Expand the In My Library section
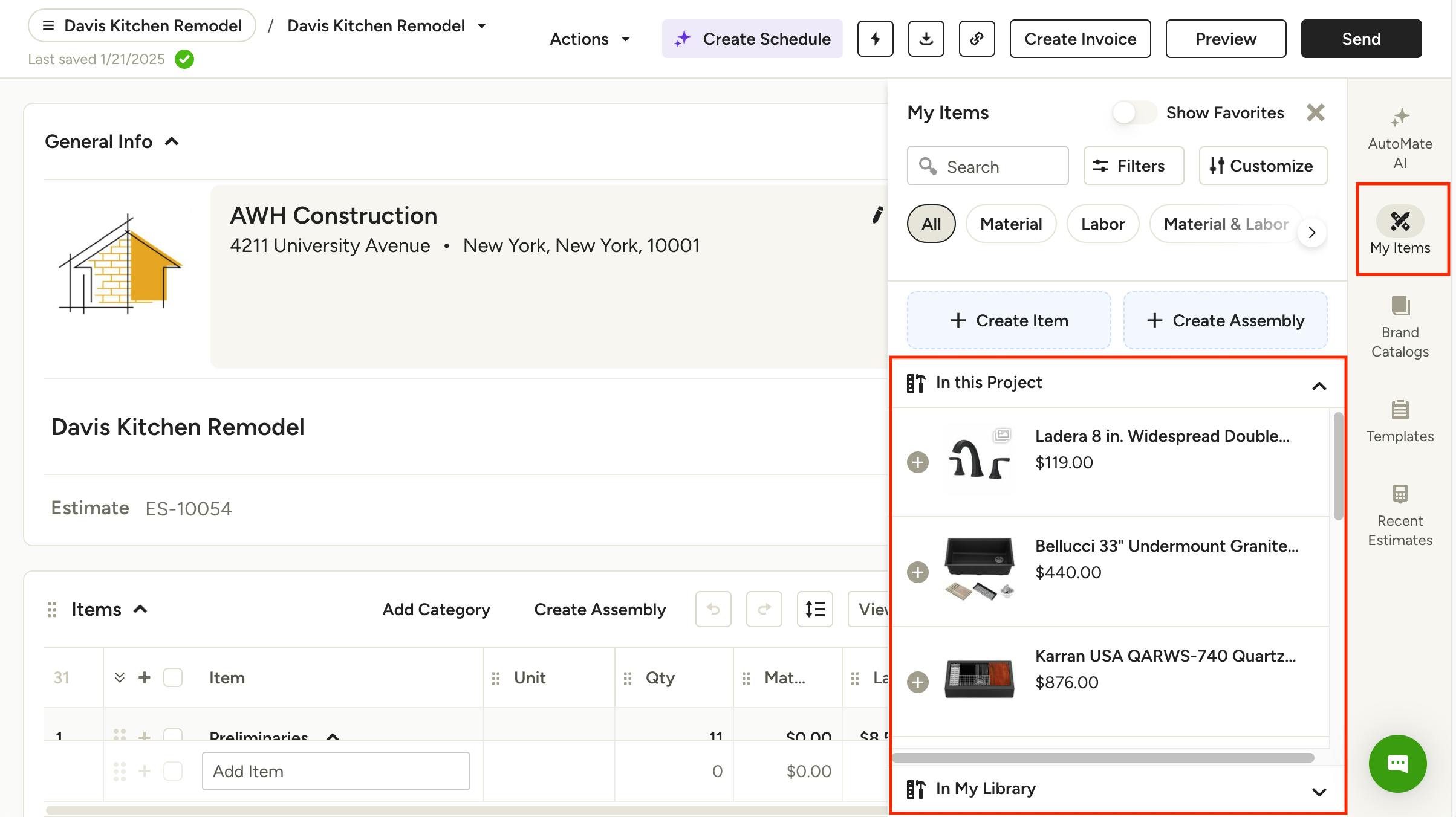This screenshot has width=1456, height=817. pyautogui.click(x=1319, y=791)
